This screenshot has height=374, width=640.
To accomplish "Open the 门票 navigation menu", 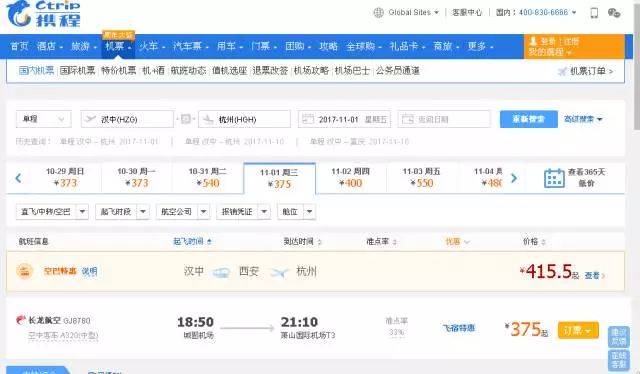I will (264, 46).
